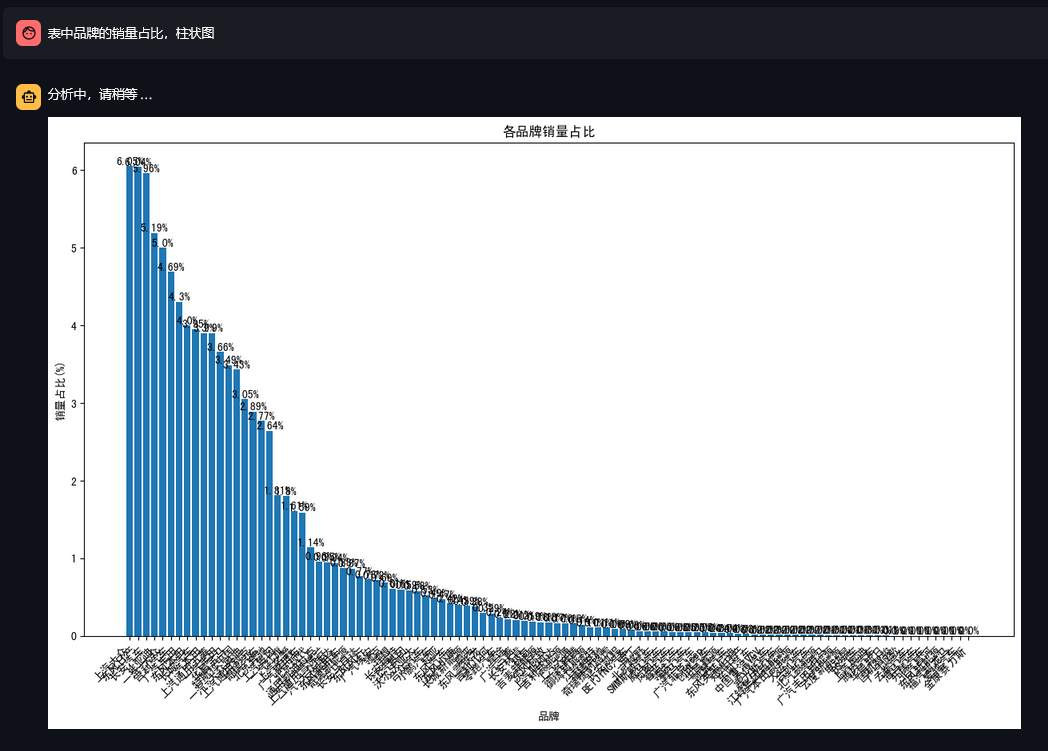Open the generated bar chart image
This screenshot has width=1048, height=751.
point(534,422)
